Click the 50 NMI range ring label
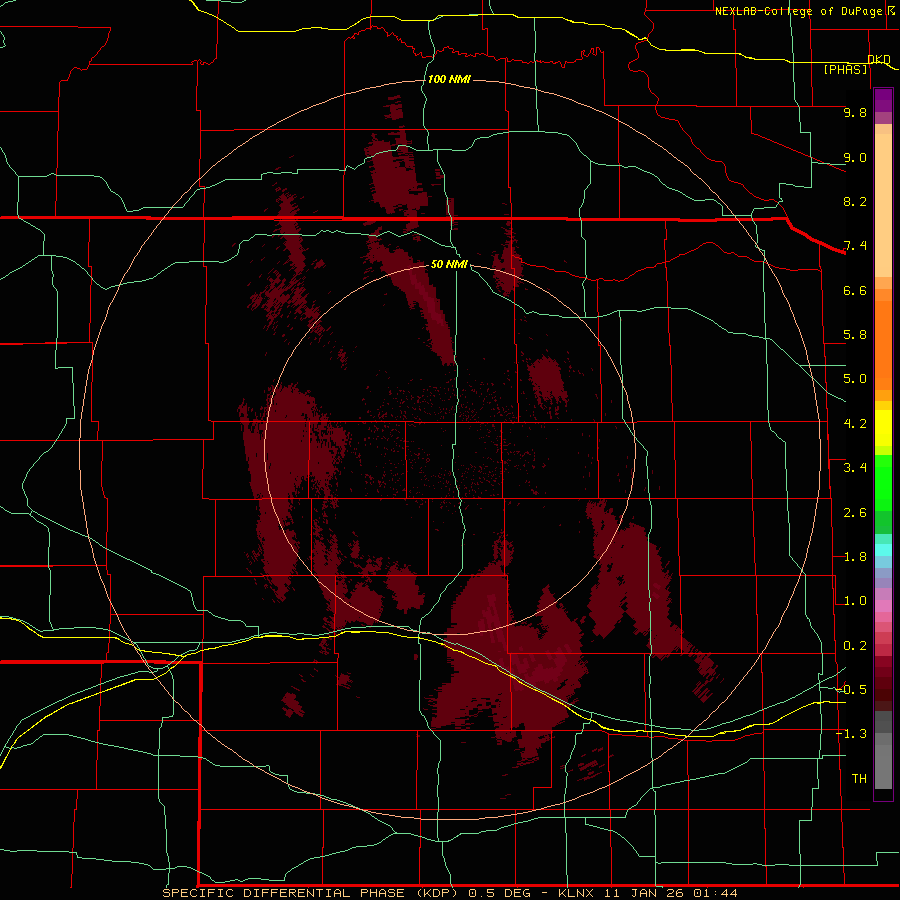This screenshot has height=900, width=900. click(x=449, y=264)
